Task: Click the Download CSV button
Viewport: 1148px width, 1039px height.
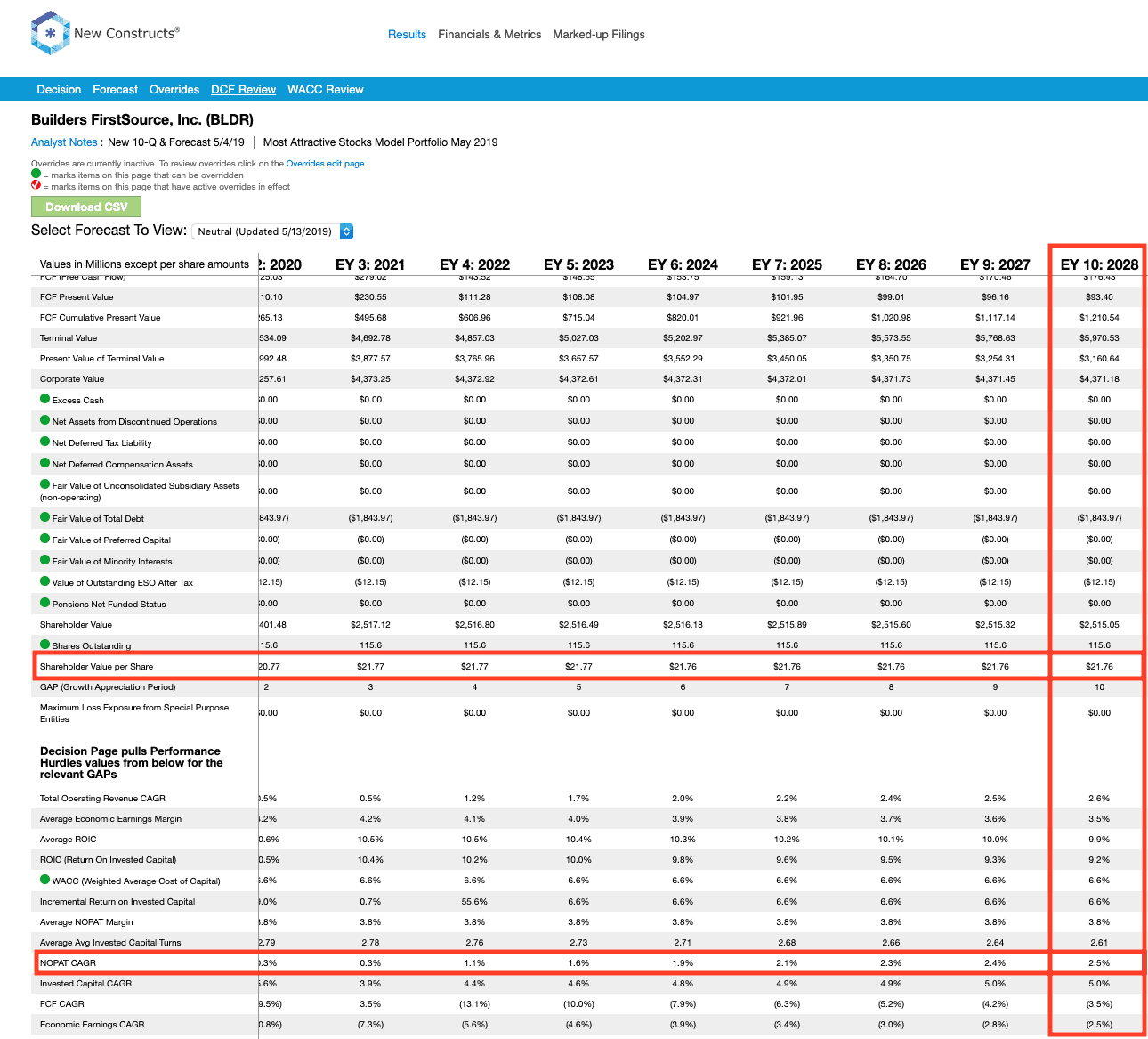Action: click(x=86, y=207)
